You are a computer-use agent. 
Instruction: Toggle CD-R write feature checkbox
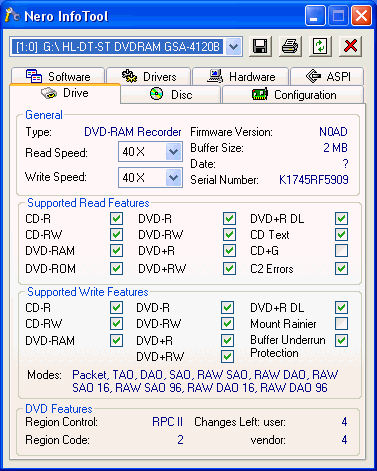[116, 307]
